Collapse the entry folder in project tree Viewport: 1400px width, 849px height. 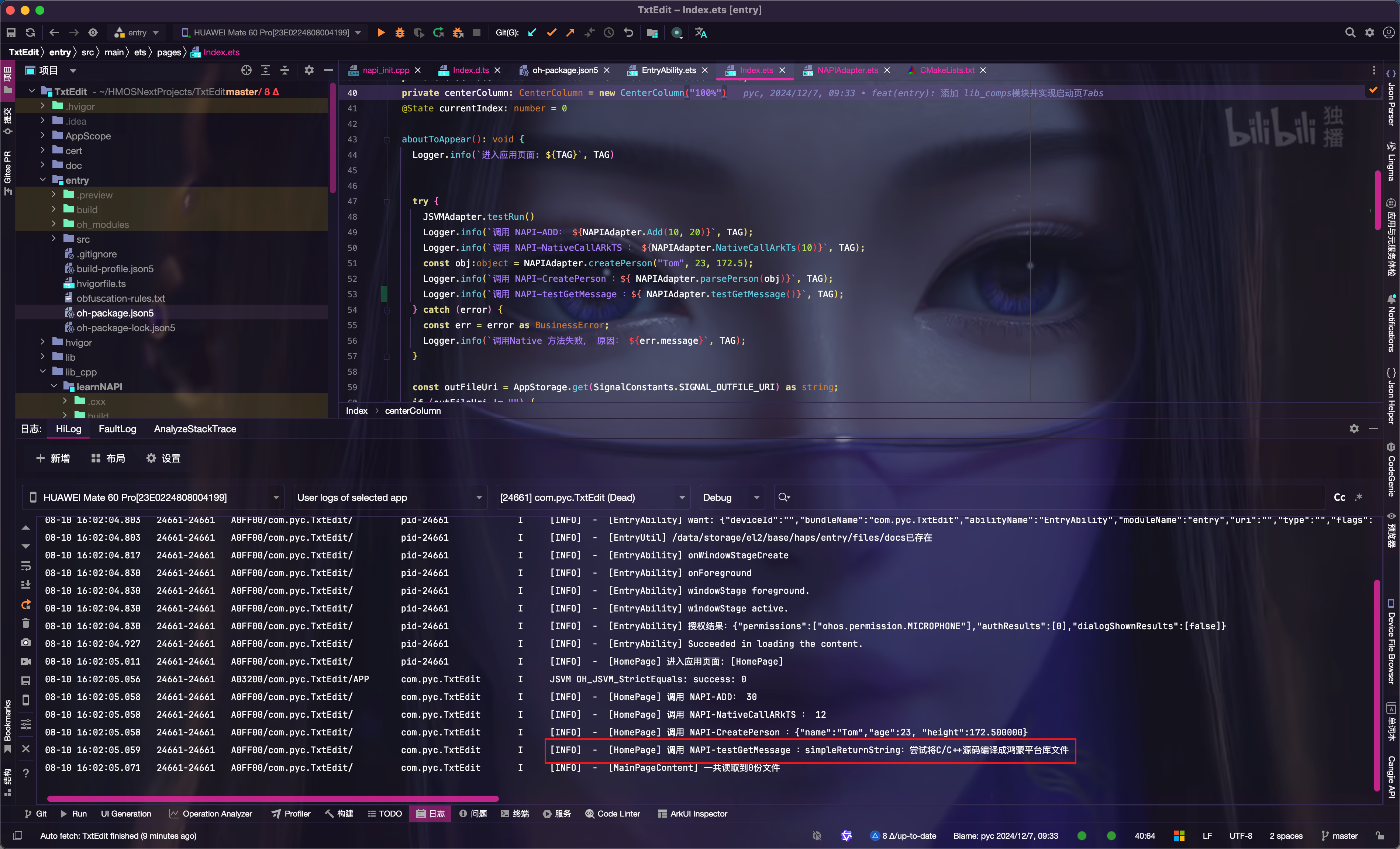(x=42, y=180)
